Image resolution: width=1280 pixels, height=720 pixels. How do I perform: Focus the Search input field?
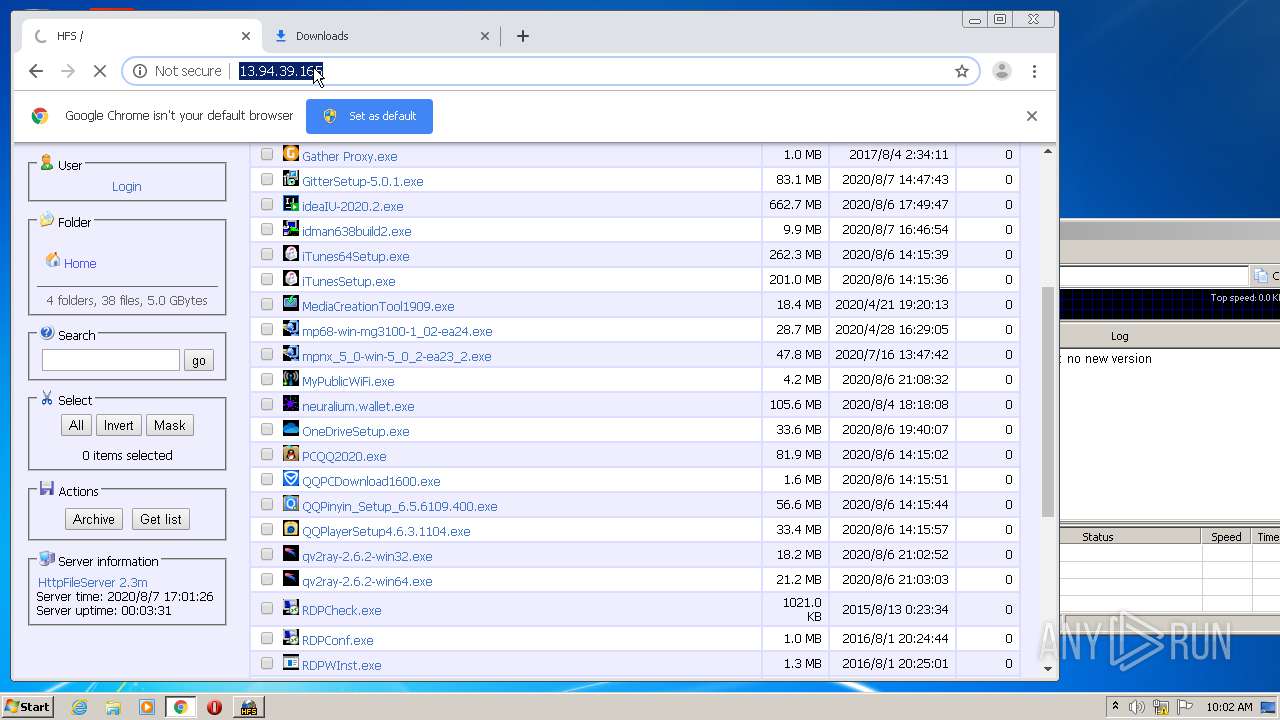pos(111,360)
